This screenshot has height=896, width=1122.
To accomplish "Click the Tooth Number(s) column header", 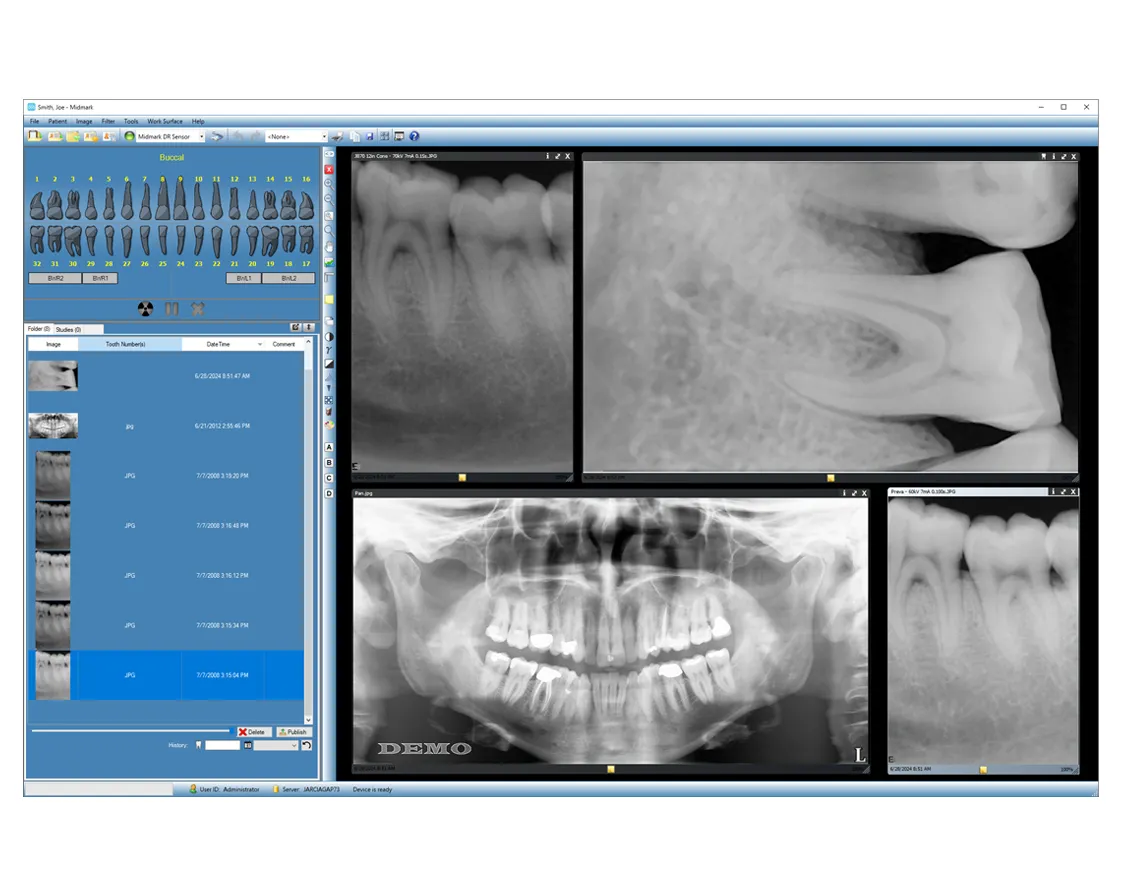I will point(130,344).
